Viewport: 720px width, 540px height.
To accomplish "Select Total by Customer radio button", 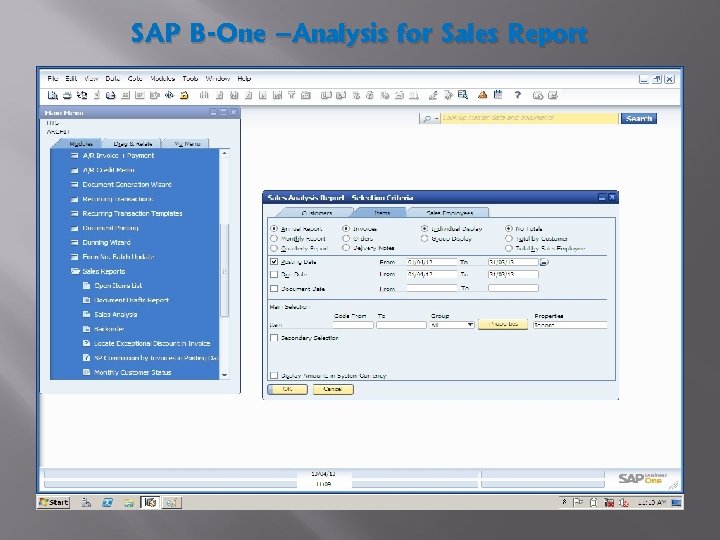I will pos(509,238).
